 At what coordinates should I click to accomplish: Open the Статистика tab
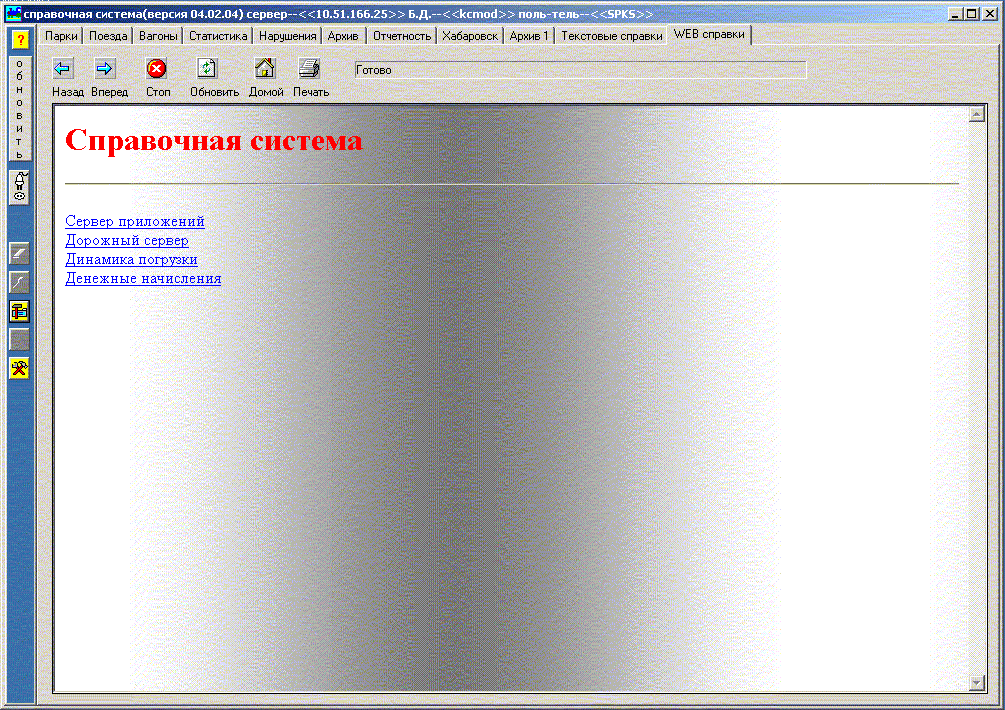click(218, 36)
